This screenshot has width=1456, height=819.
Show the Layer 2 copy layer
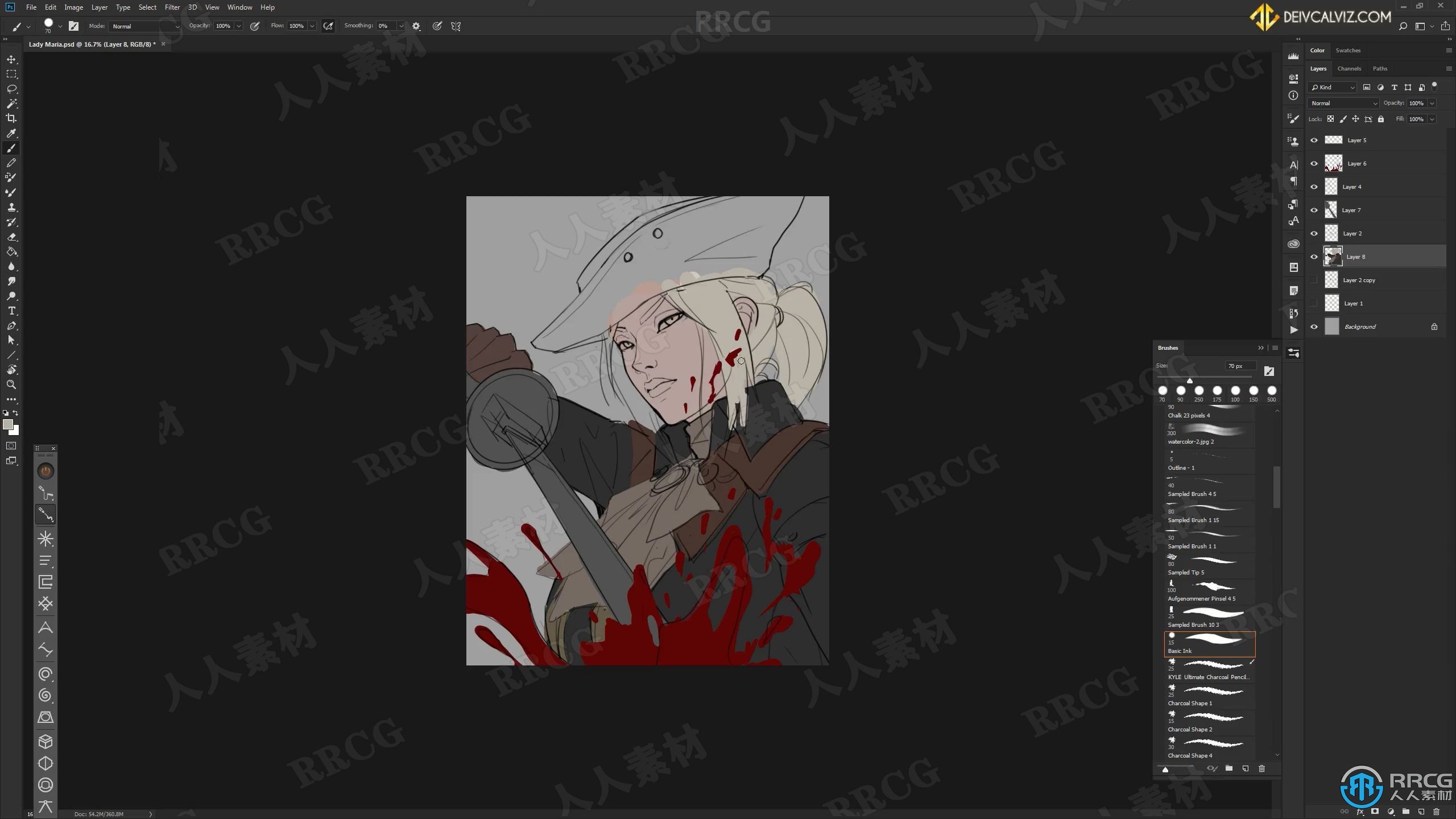(x=1314, y=280)
